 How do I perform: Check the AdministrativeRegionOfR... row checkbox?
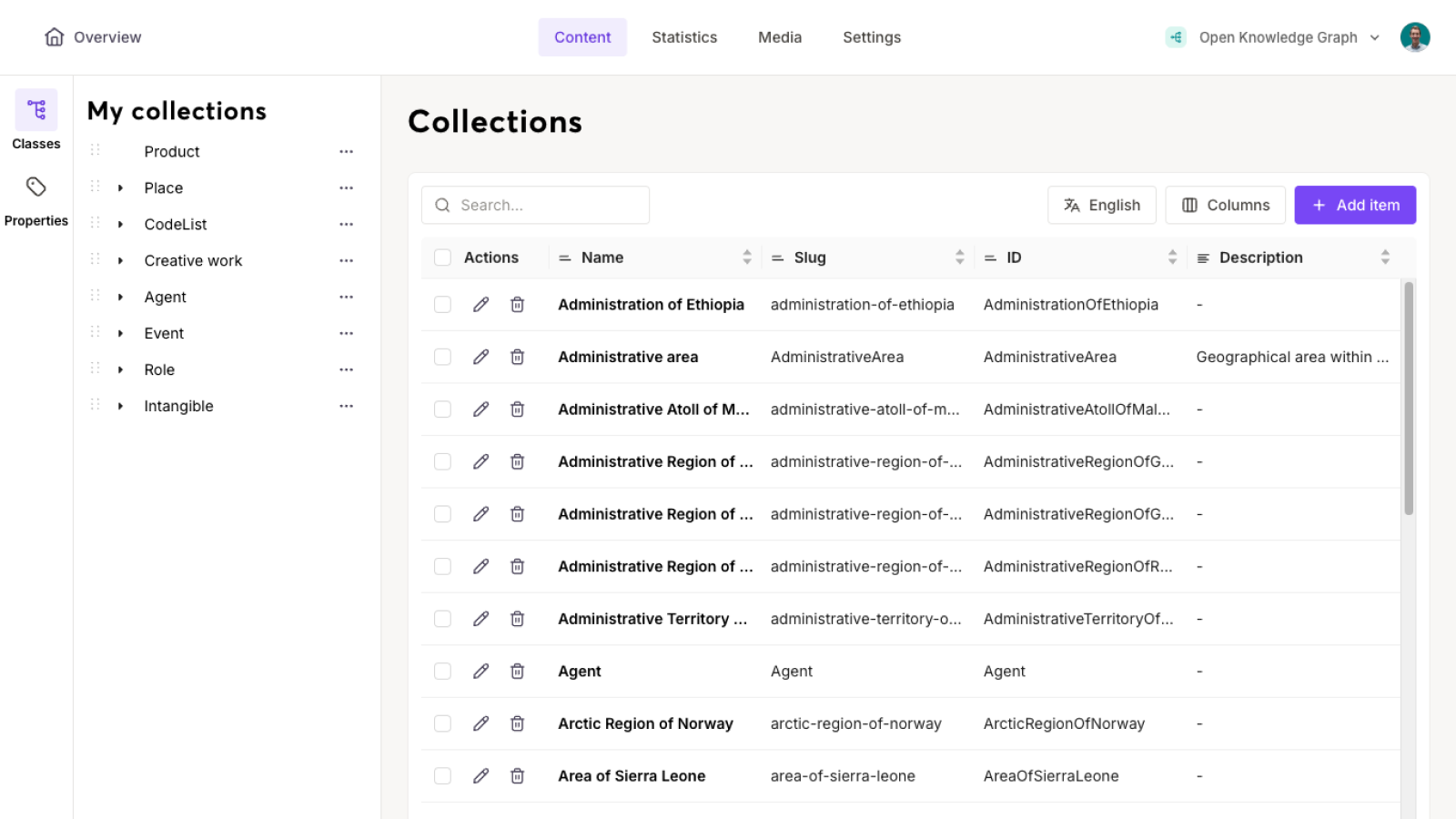[442, 566]
